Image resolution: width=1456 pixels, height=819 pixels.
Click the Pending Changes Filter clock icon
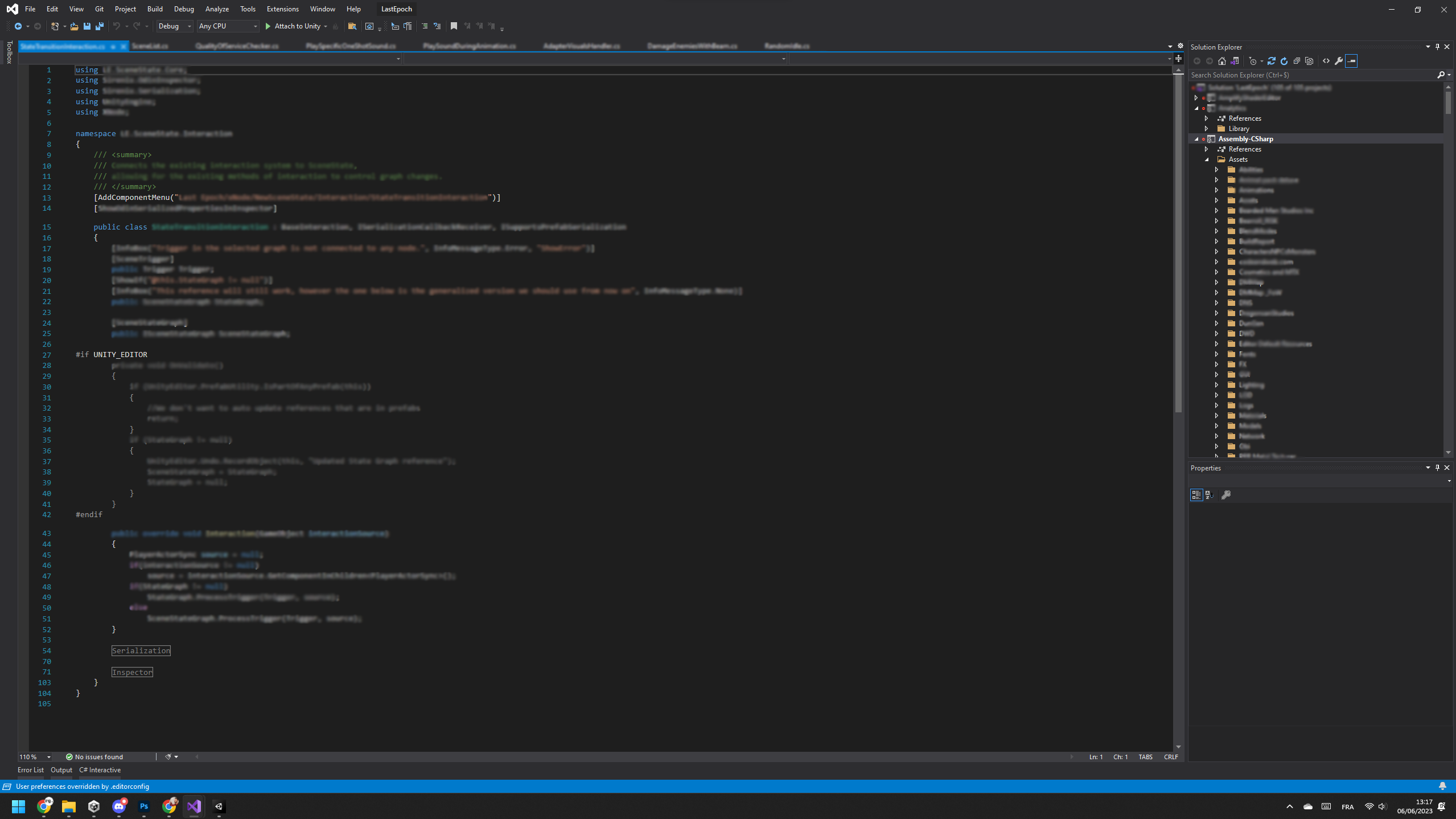(x=1253, y=61)
